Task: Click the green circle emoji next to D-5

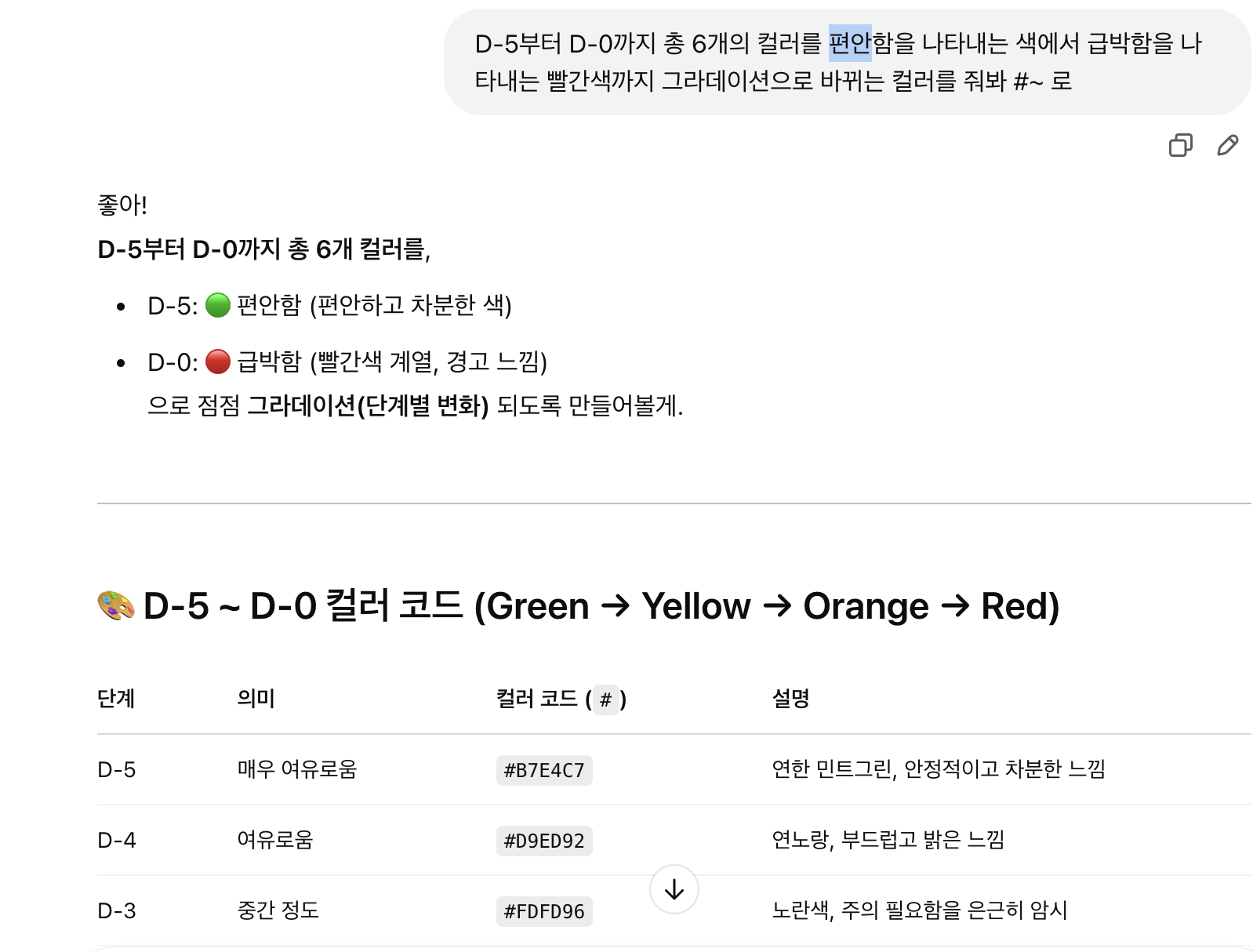Action: click(x=218, y=305)
